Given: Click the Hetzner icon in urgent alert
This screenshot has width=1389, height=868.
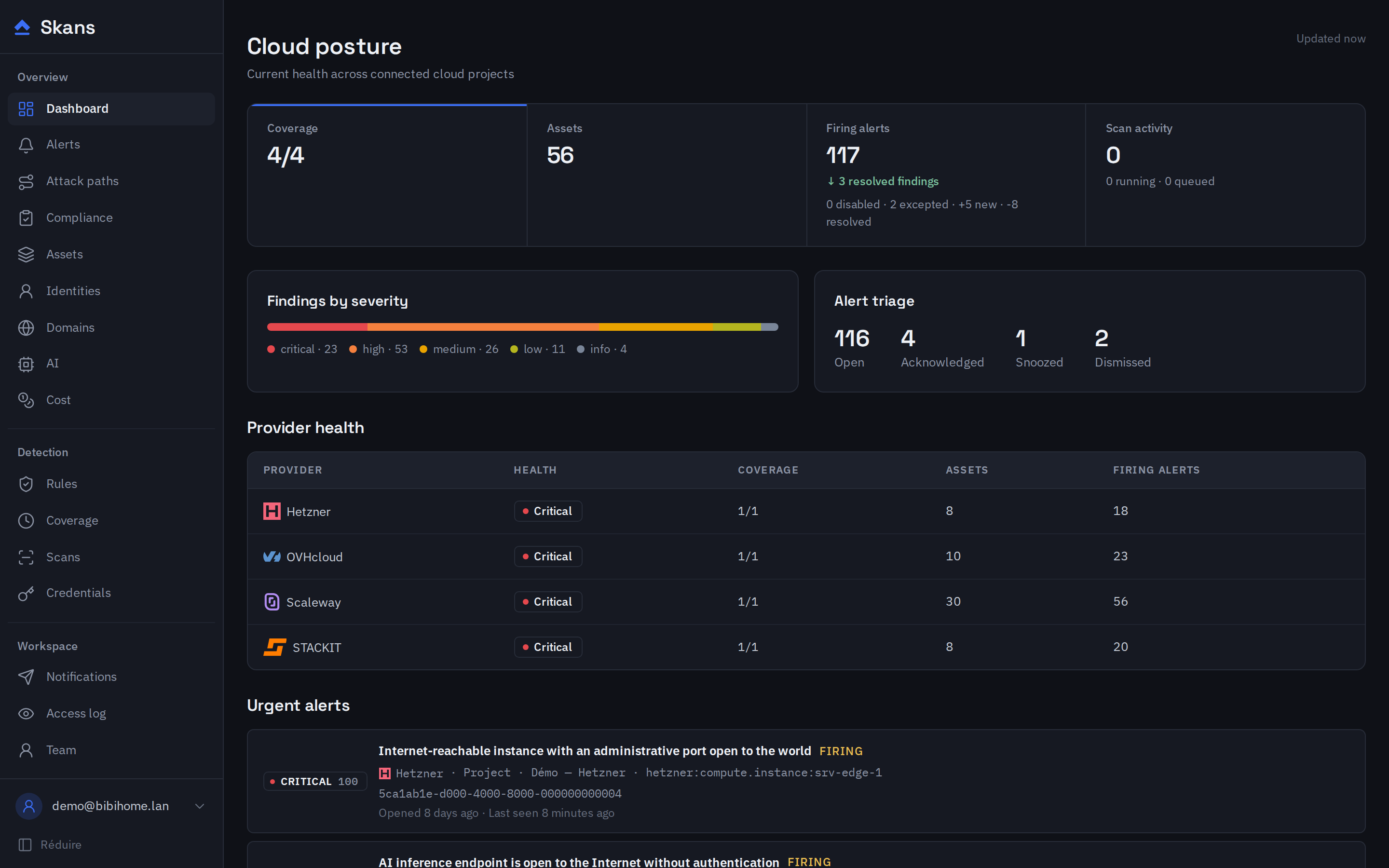Looking at the screenshot, I should (384, 773).
